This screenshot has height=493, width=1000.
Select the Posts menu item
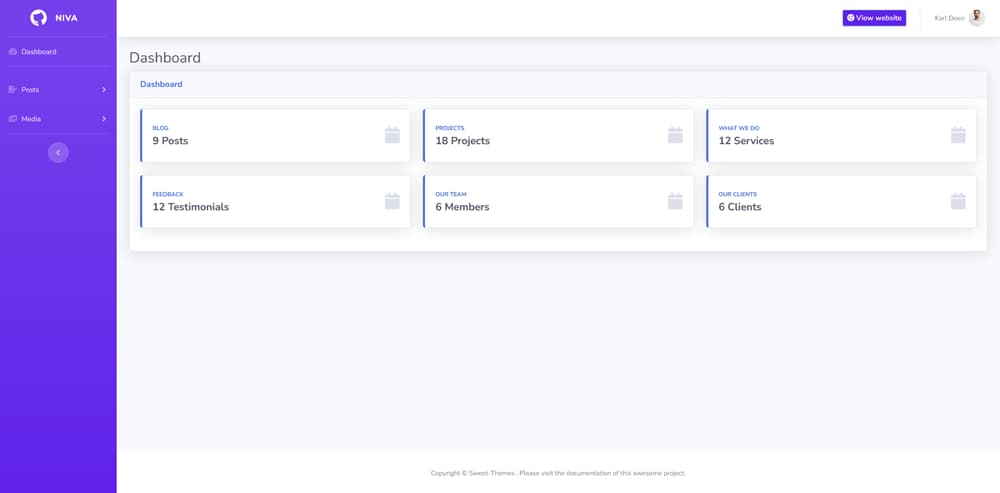tap(31, 90)
